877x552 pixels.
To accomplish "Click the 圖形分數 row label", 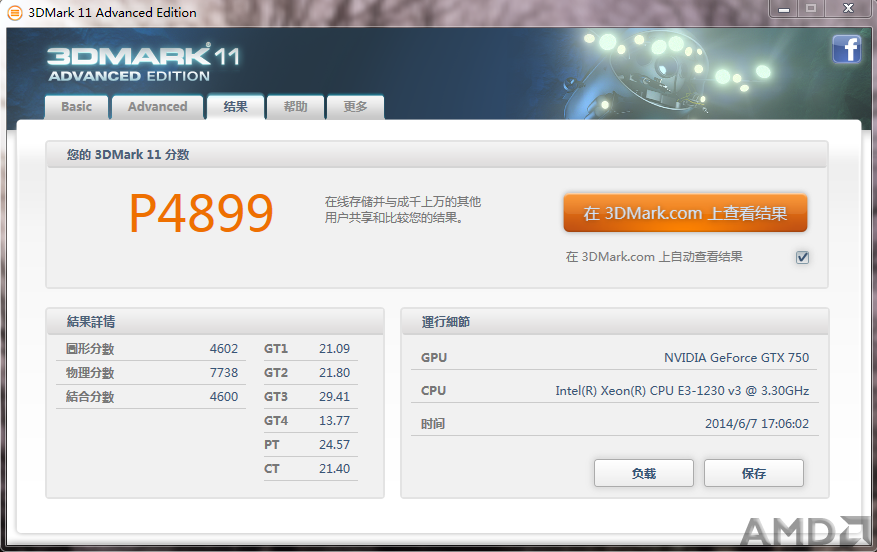I will click(90, 349).
